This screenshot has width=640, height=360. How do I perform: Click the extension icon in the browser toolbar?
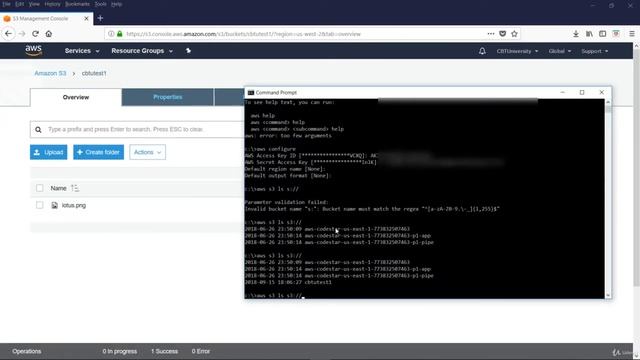616,34
